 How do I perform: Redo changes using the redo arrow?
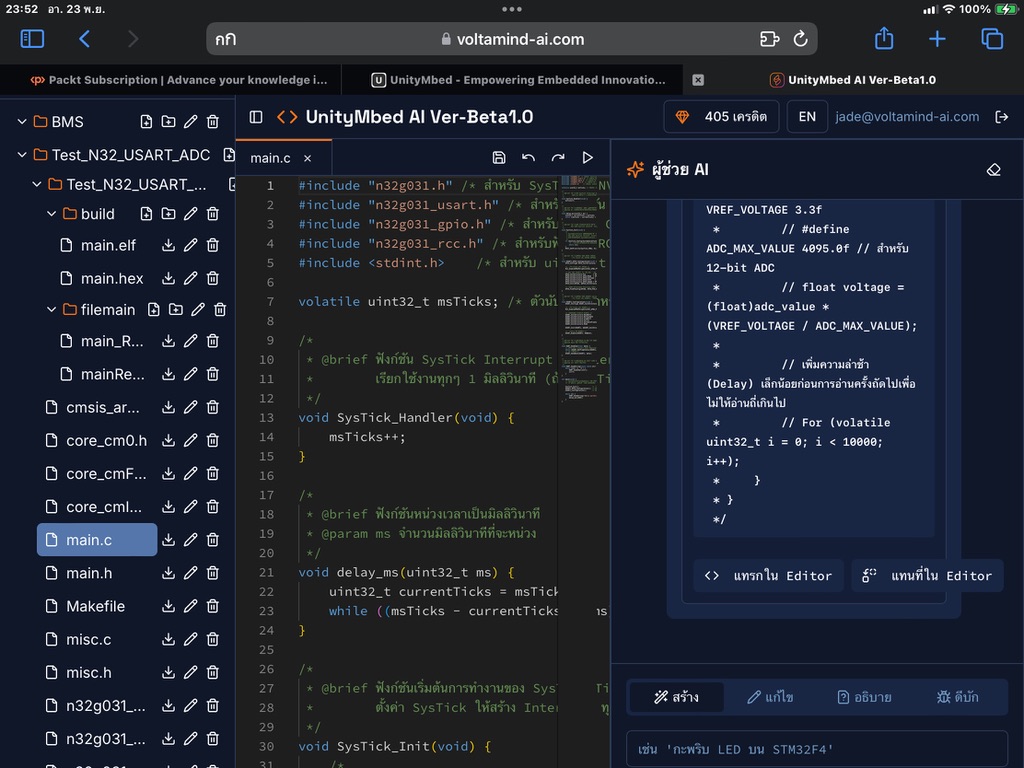(x=558, y=157)
